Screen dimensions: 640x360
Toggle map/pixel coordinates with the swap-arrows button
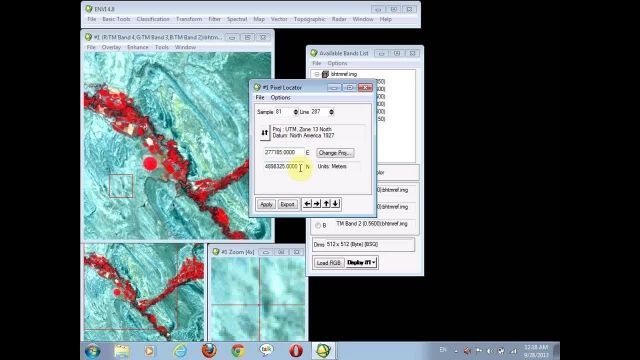pos(264,133)
